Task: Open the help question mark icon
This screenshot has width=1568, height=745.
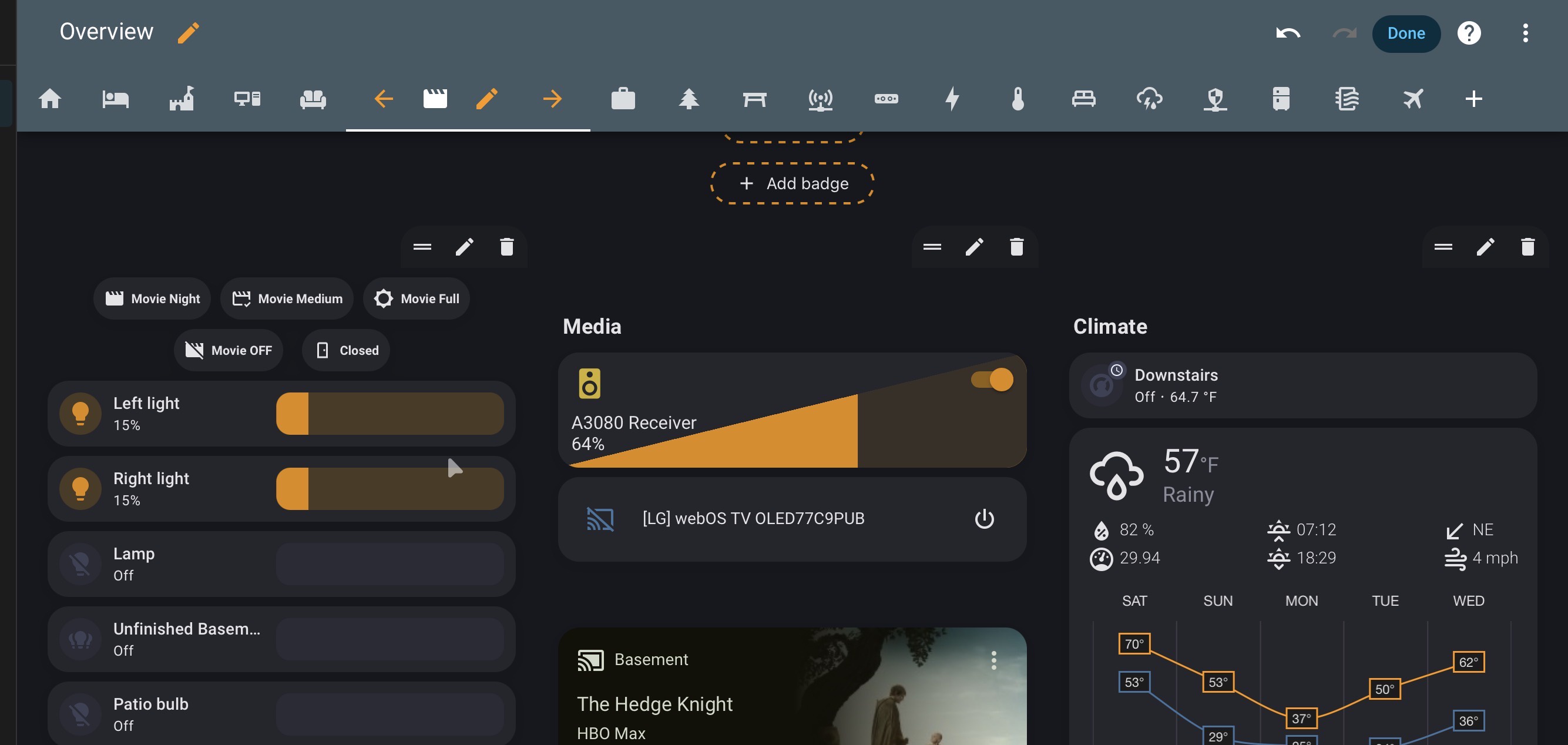Action: [1468, 33]
